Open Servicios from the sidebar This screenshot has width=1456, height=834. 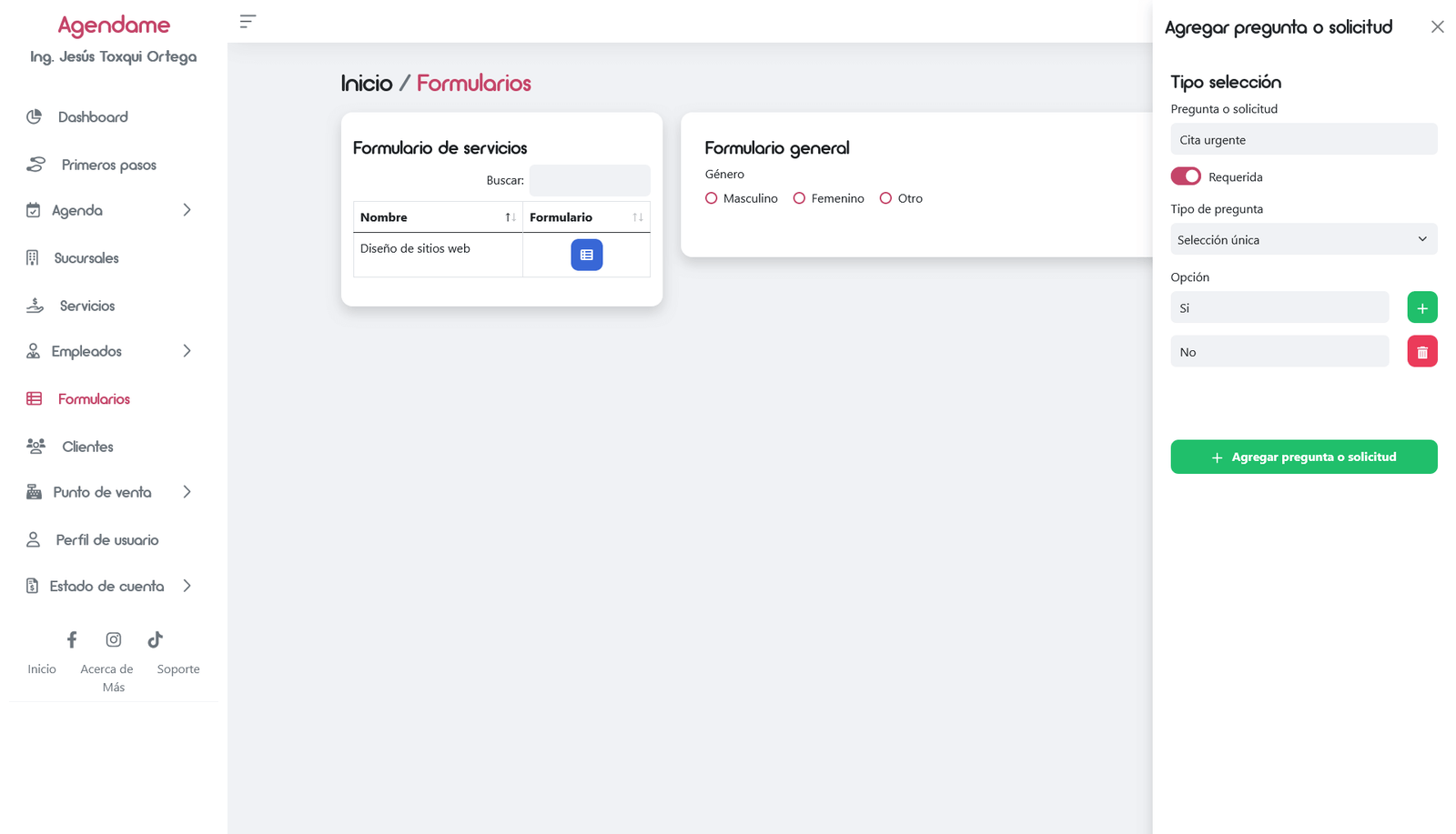coord(86,306)
